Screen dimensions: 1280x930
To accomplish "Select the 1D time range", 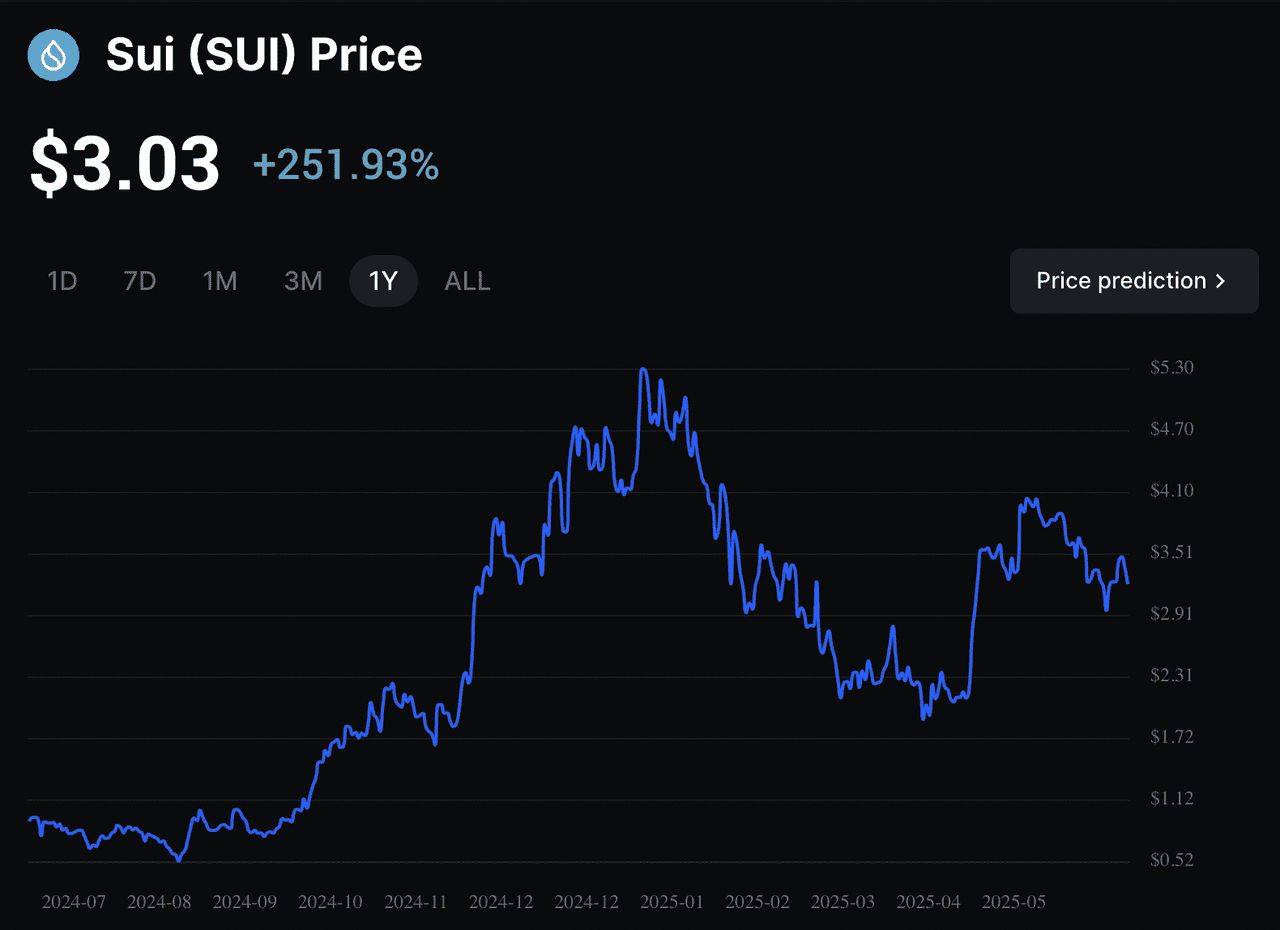I will pyautogui.click(x=62, y=281).
